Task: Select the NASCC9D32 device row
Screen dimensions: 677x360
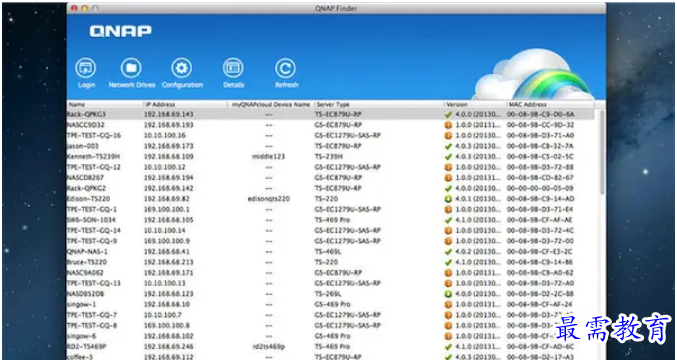Action: [331, 125]
